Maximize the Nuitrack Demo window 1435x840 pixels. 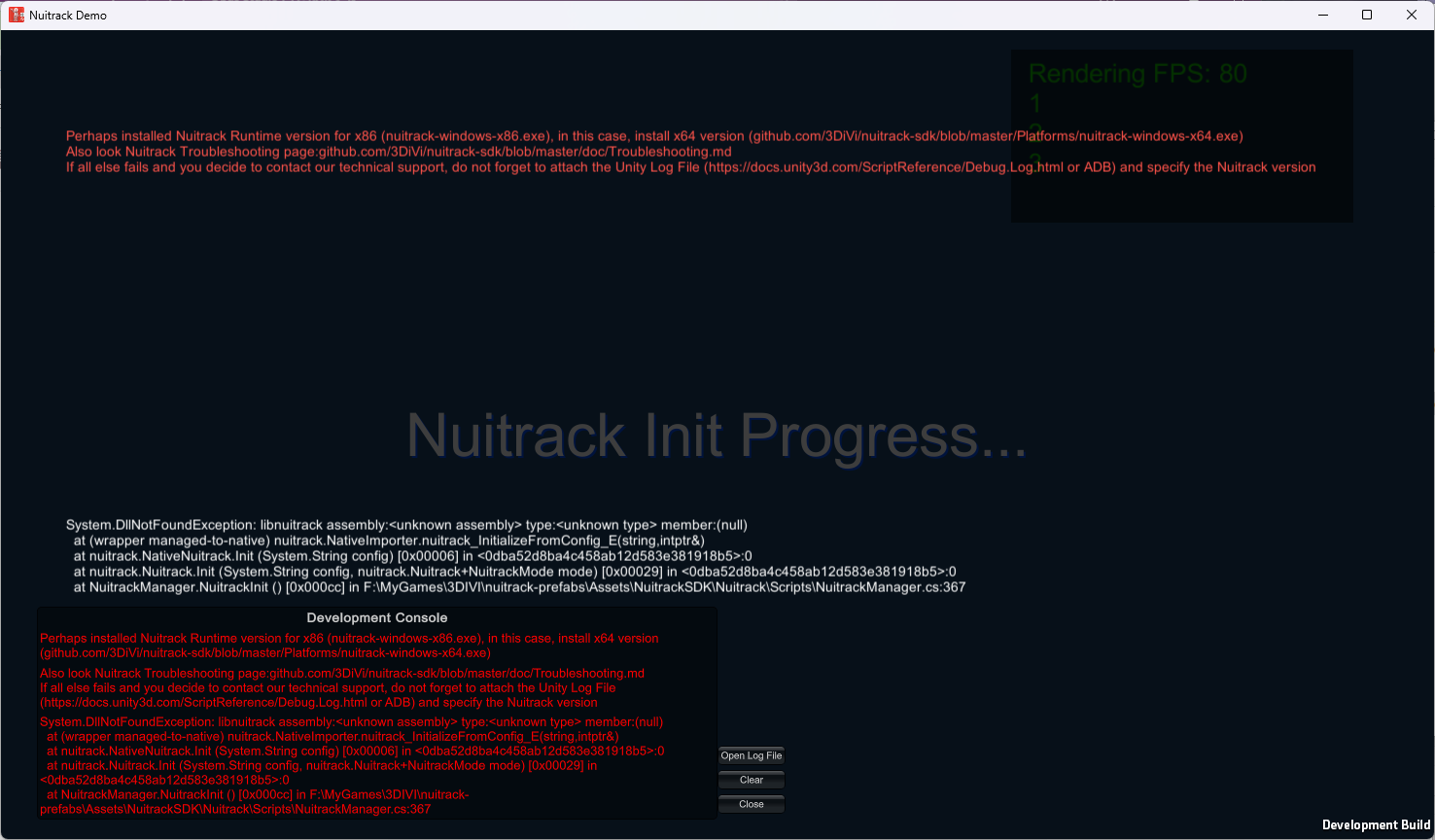1367,15
